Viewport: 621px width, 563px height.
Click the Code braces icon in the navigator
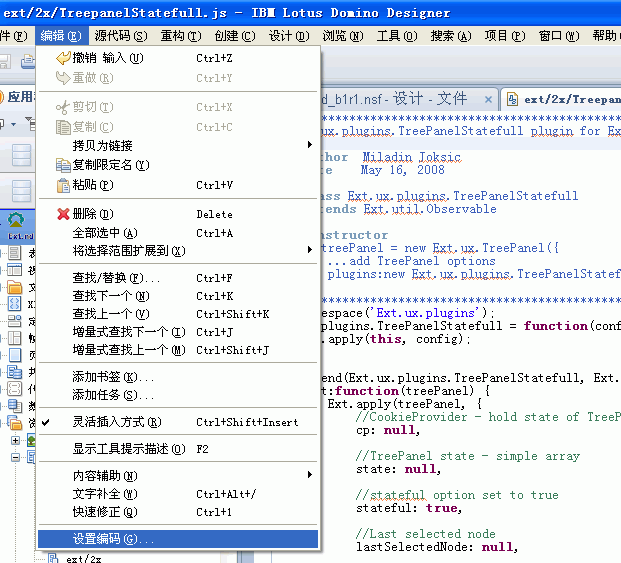[15, 389]
